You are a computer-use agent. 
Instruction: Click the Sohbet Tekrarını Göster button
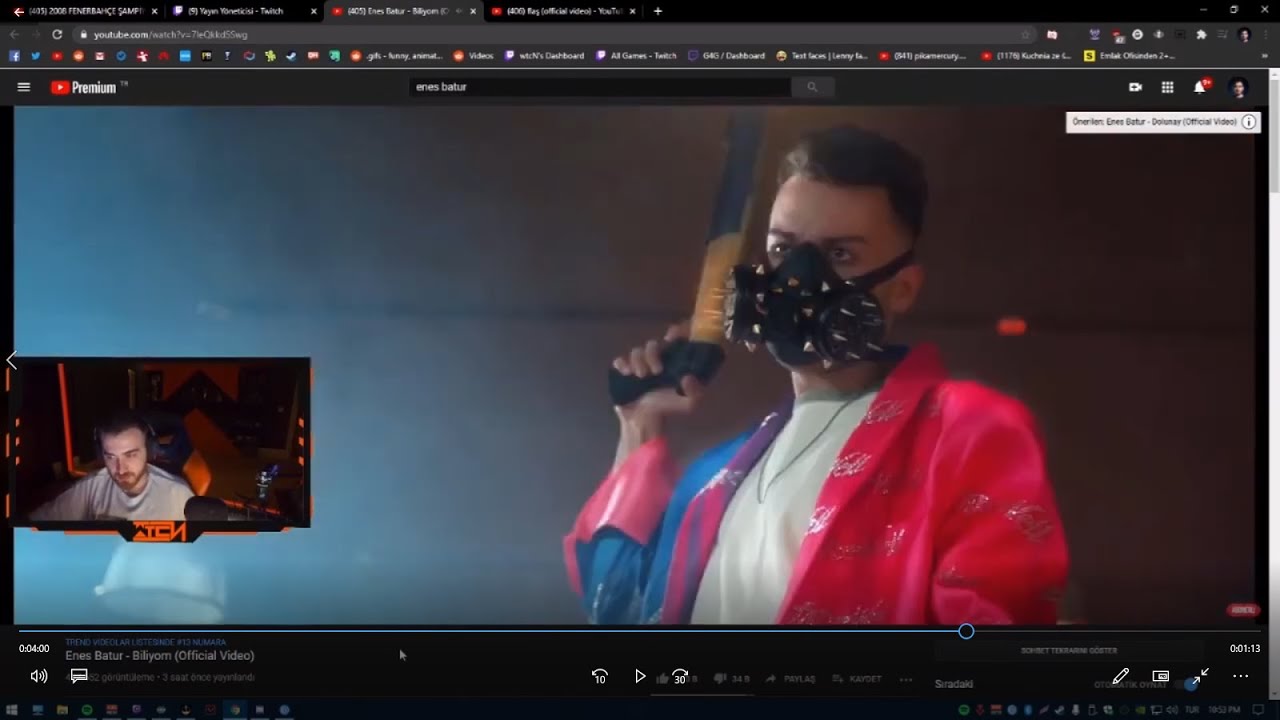point(1069,650)
